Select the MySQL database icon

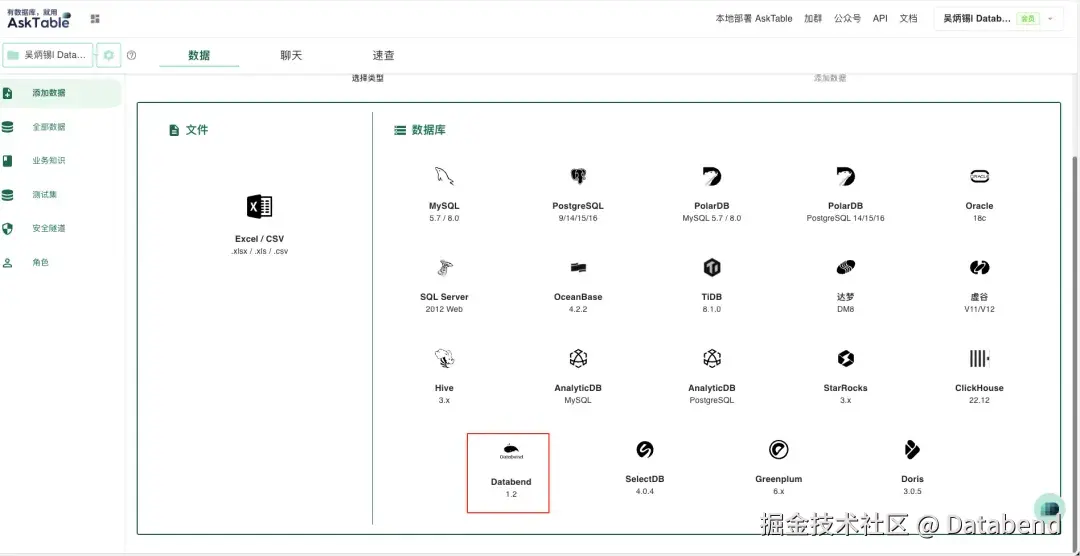[x=444, y=176]
